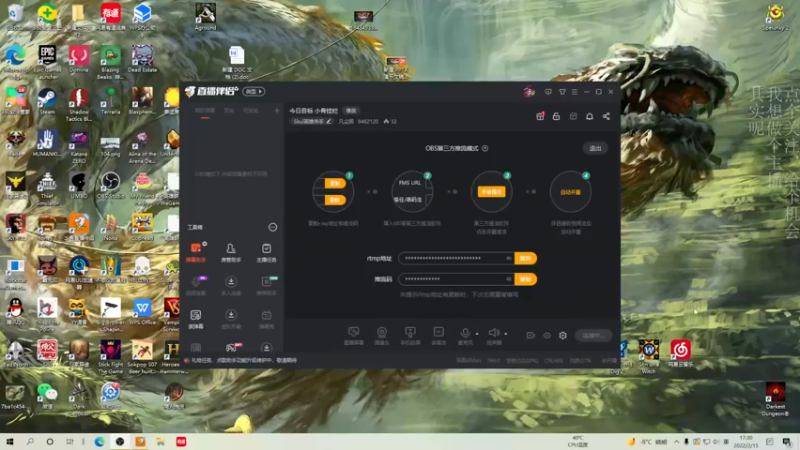This screenshot has height=450, width=800.
Task: Click the first orange copy button in step 1
Action: [335, 183]
